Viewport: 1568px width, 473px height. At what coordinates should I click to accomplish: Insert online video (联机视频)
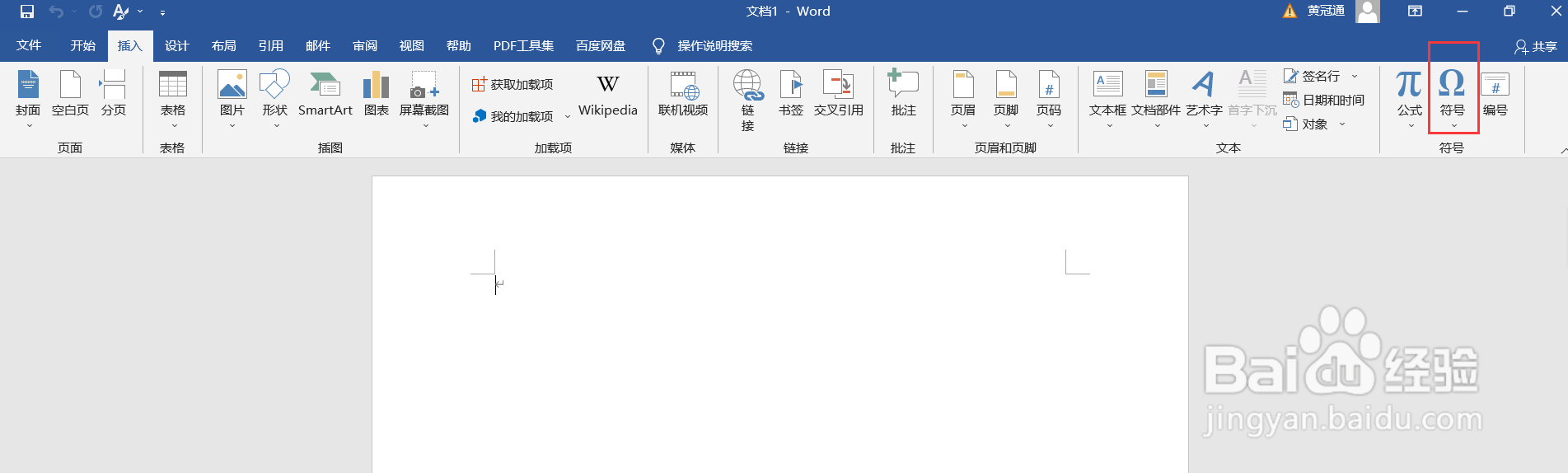pos(683,93)
